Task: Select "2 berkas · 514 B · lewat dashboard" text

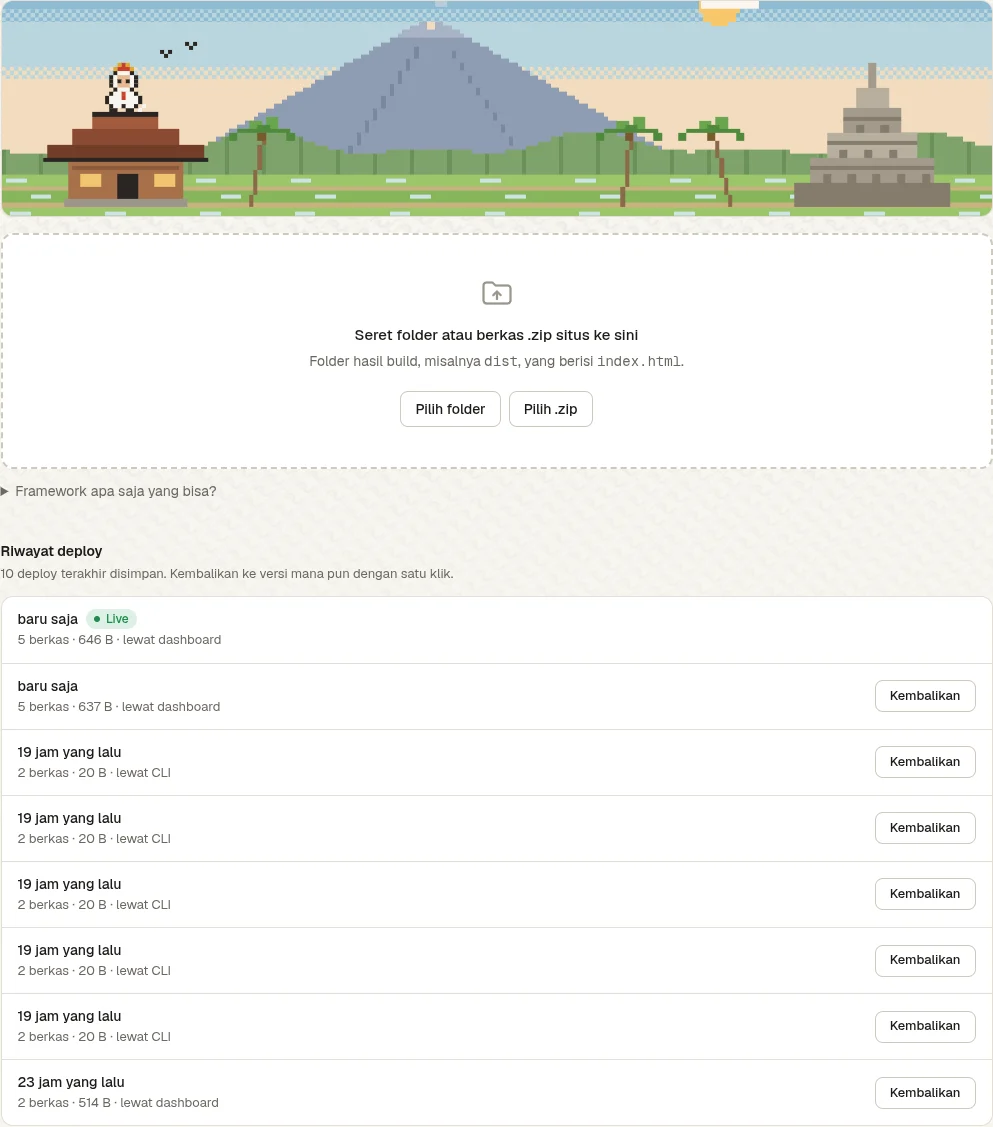Action: coord(118,1103)
